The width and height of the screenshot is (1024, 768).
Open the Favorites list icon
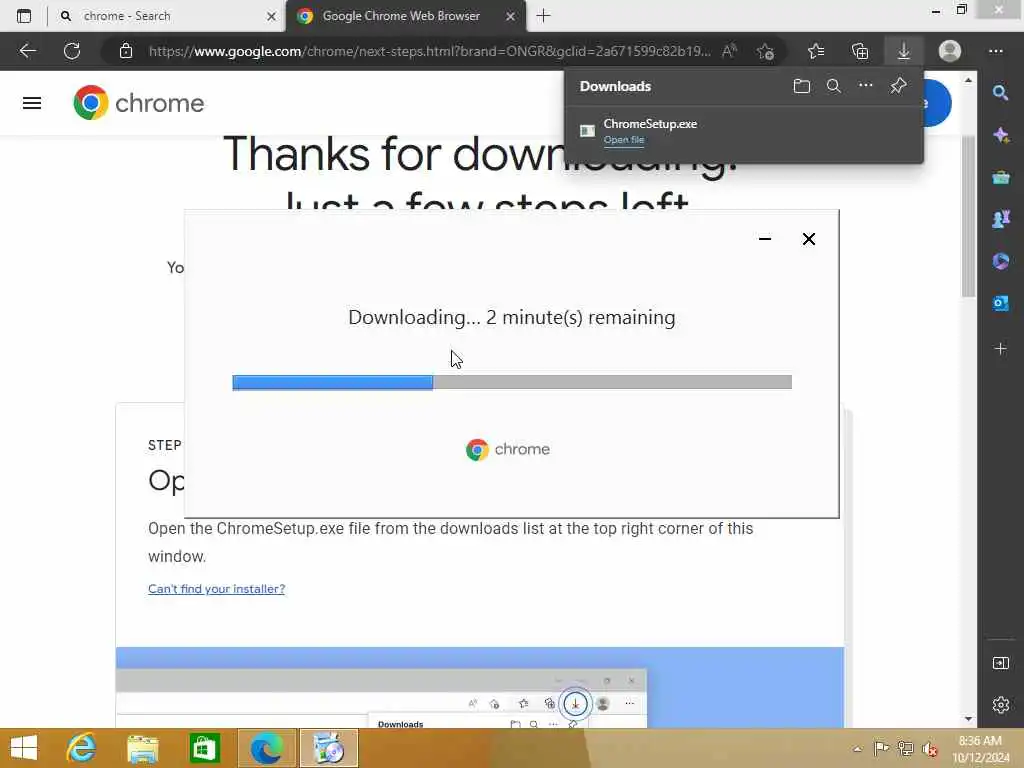(816, 51)
